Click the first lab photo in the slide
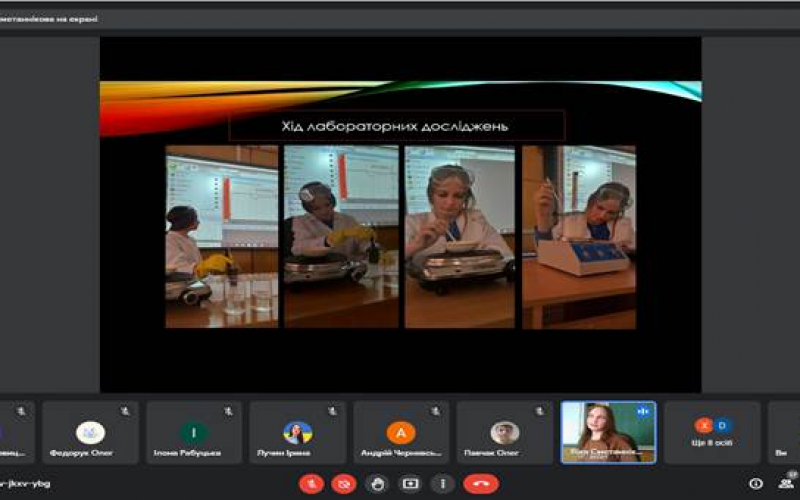 click(x=222, y=237)
